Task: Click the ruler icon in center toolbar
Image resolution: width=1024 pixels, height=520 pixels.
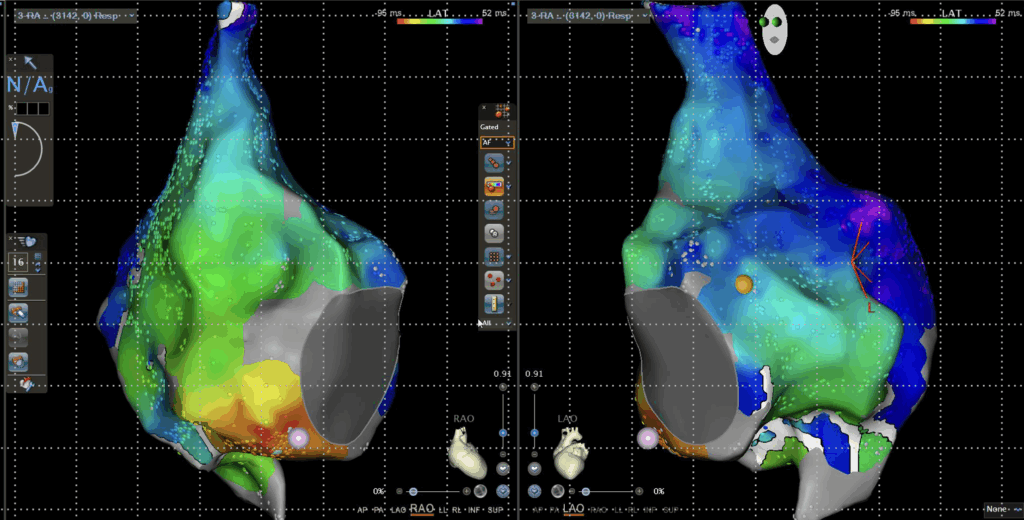Action: pos(495,304)
